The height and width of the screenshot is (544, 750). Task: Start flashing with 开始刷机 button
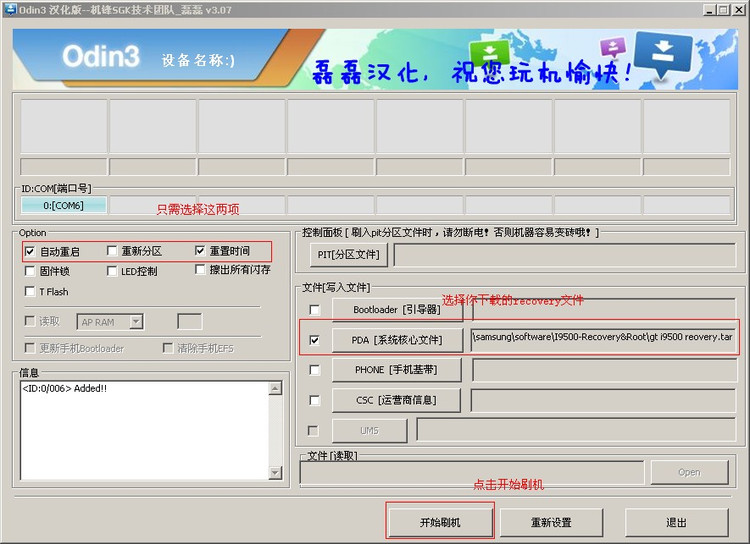coord(440,522)
